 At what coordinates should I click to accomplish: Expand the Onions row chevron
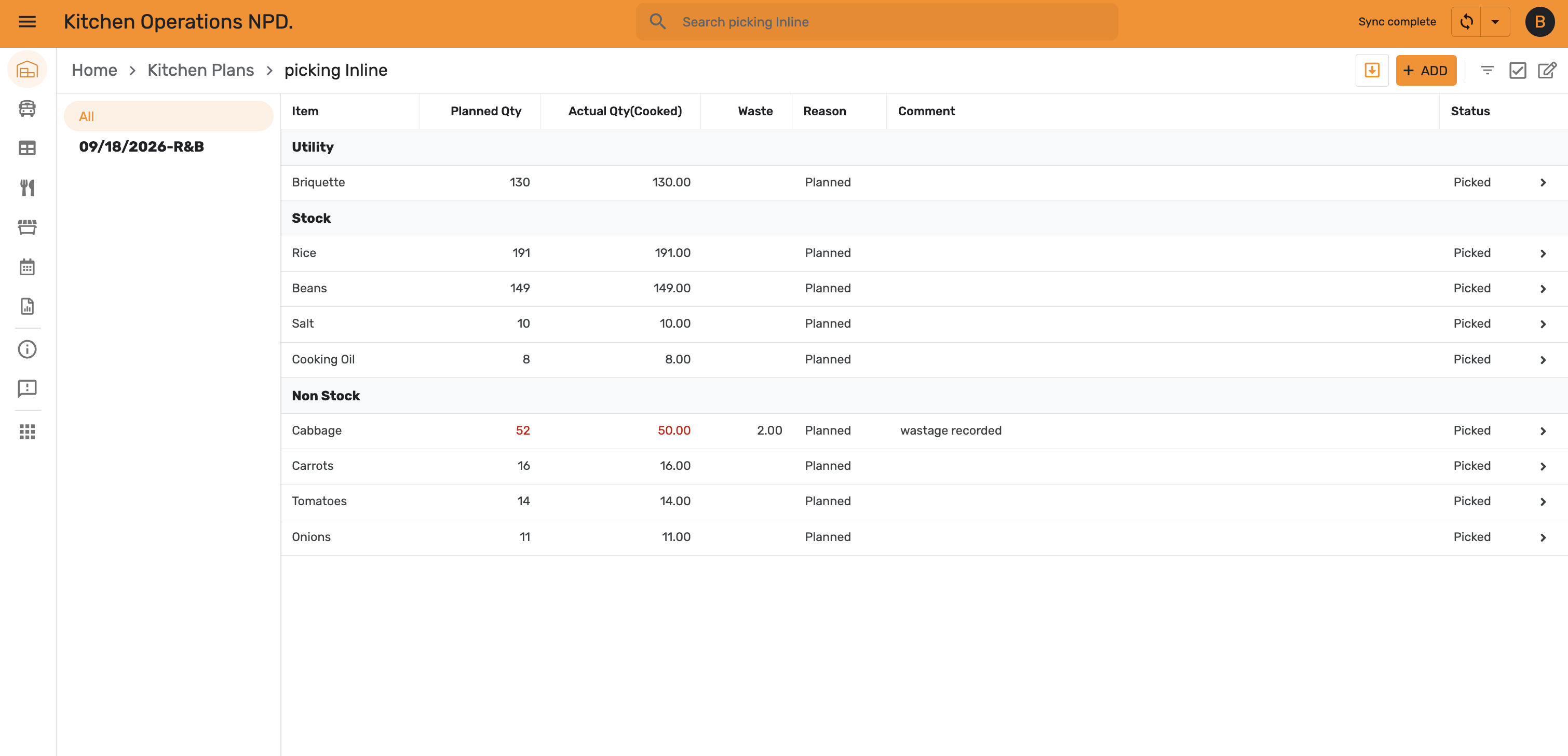point(1543,537)
